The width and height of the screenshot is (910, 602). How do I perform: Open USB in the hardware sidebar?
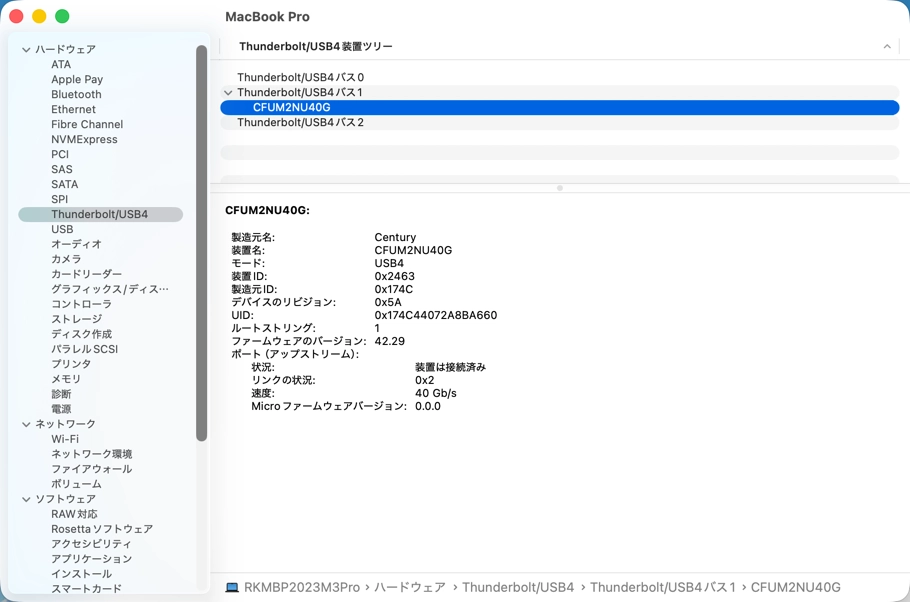coord(62,229)
